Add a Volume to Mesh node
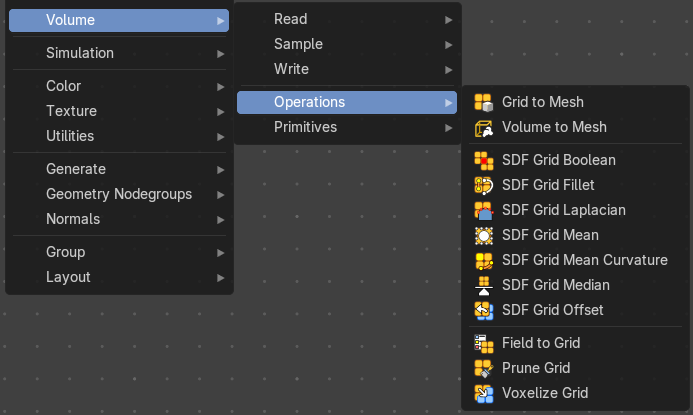 click(x=575, y=127)
